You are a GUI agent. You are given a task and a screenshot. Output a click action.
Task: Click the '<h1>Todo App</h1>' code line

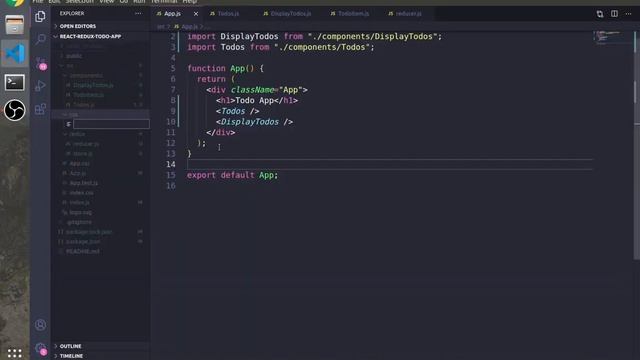point(257,100)
